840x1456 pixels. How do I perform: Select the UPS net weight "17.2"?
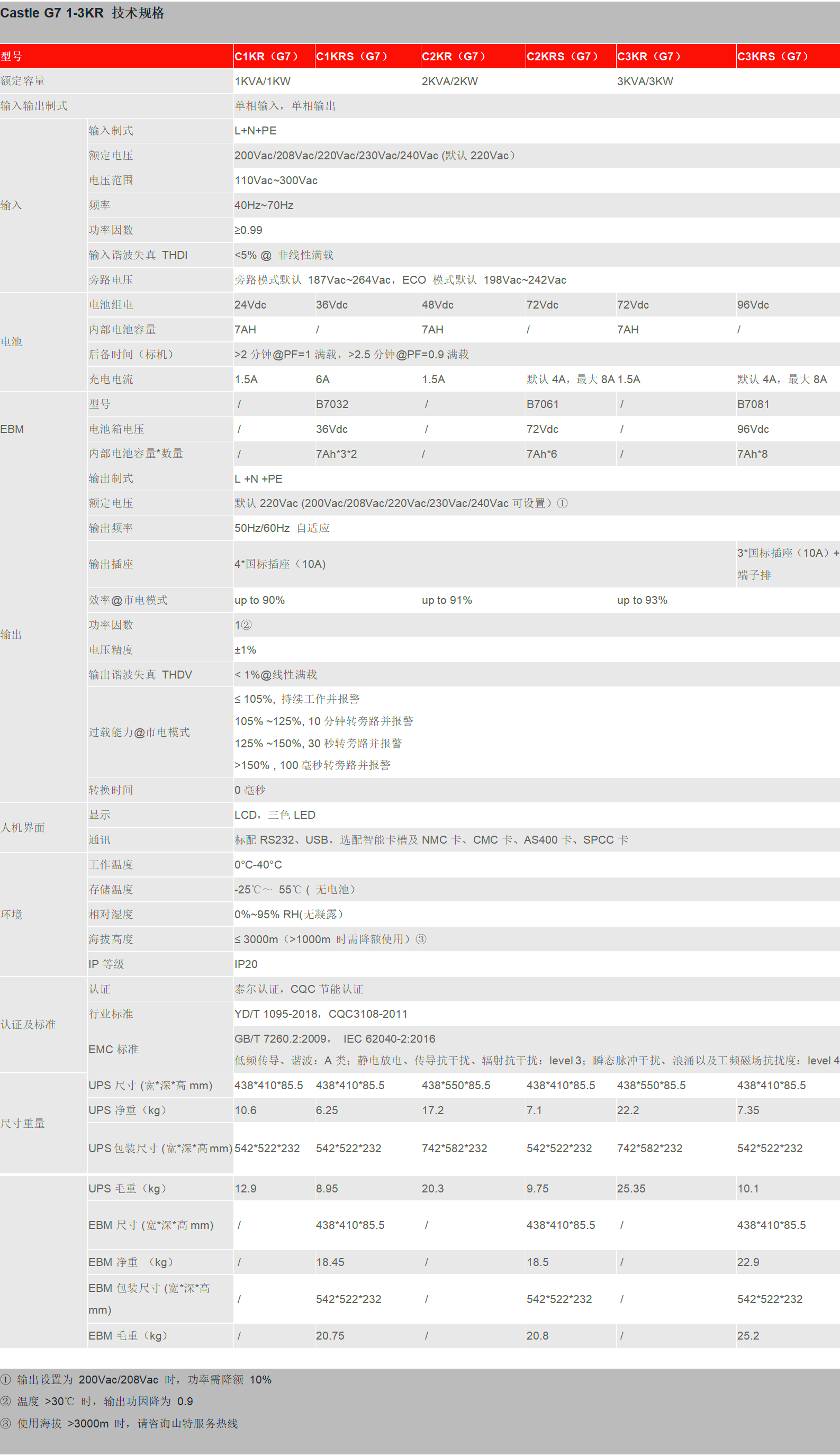click(x=432, y=1110)
